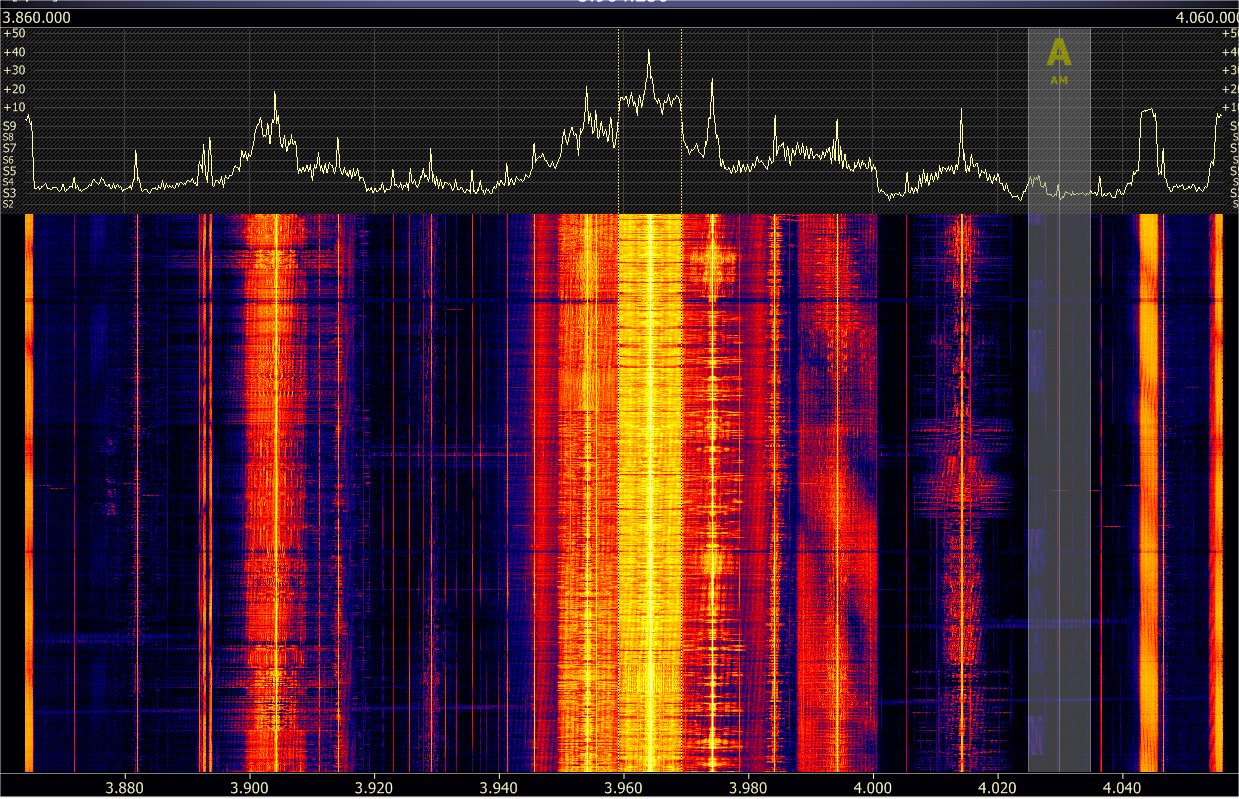This screenshot has width=1239, height=799.
Task: Tune to the 4.040 axis label
Action: click(x=1123, y=786)
